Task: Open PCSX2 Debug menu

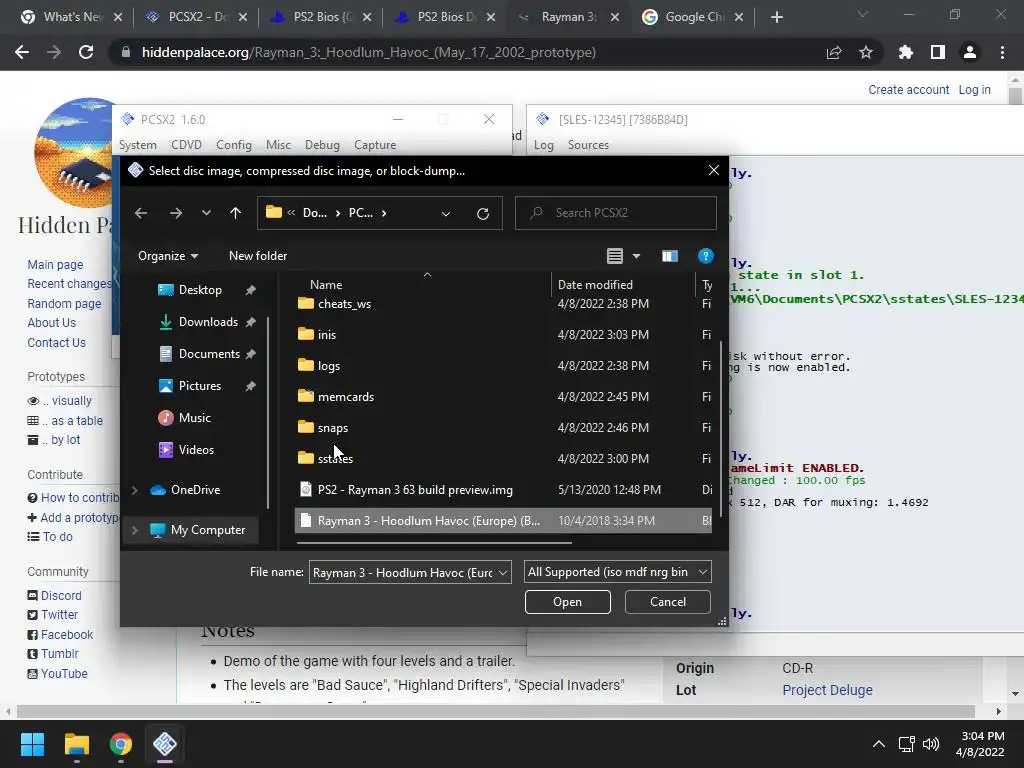Action: (x=322, y=145)
